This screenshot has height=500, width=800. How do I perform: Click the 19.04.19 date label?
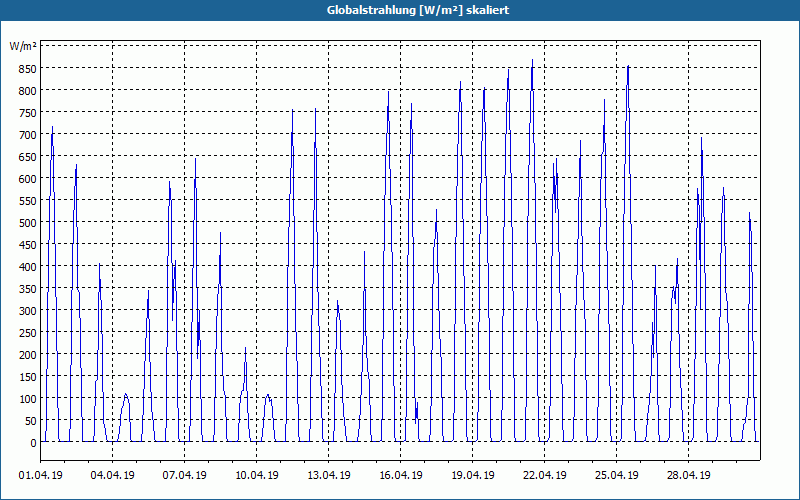pyautogui.click(x=472, y=476)
